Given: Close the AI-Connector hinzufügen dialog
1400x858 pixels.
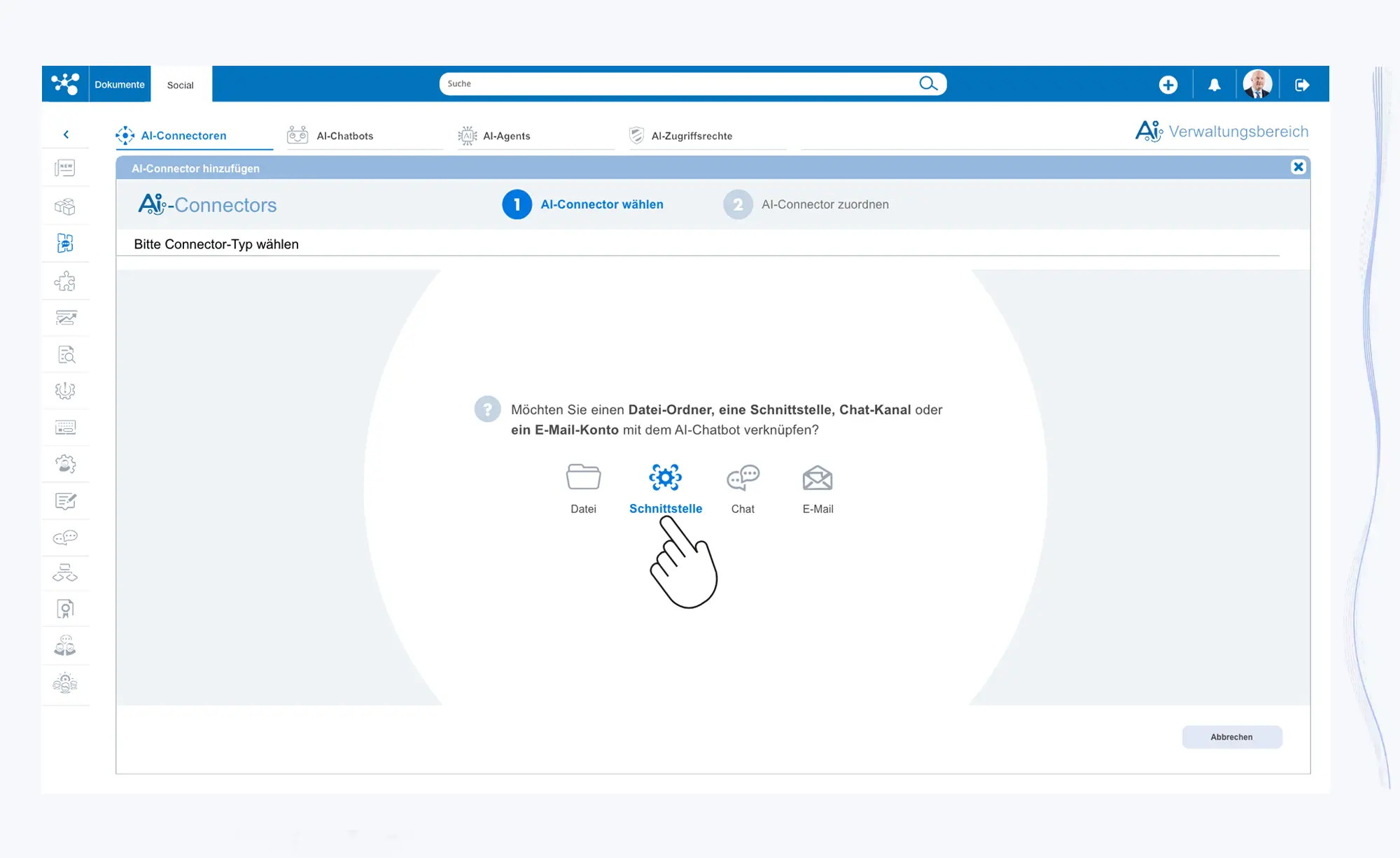Looking at the screenshot, I should click(1298, 167).
